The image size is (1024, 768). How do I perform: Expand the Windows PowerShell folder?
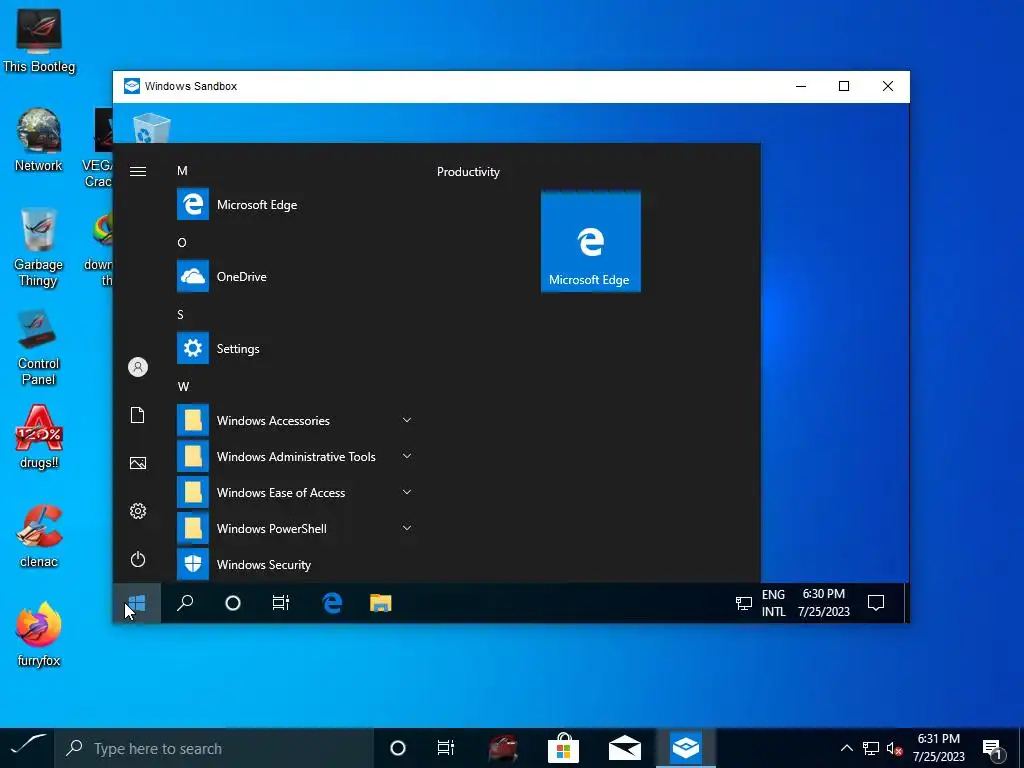click(294, 528)
